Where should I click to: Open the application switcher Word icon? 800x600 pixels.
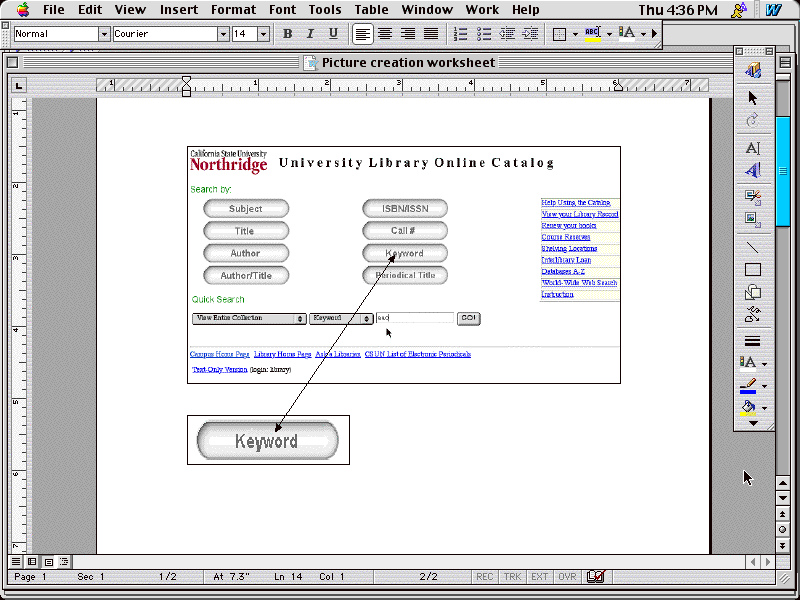(x=773, y=10)
